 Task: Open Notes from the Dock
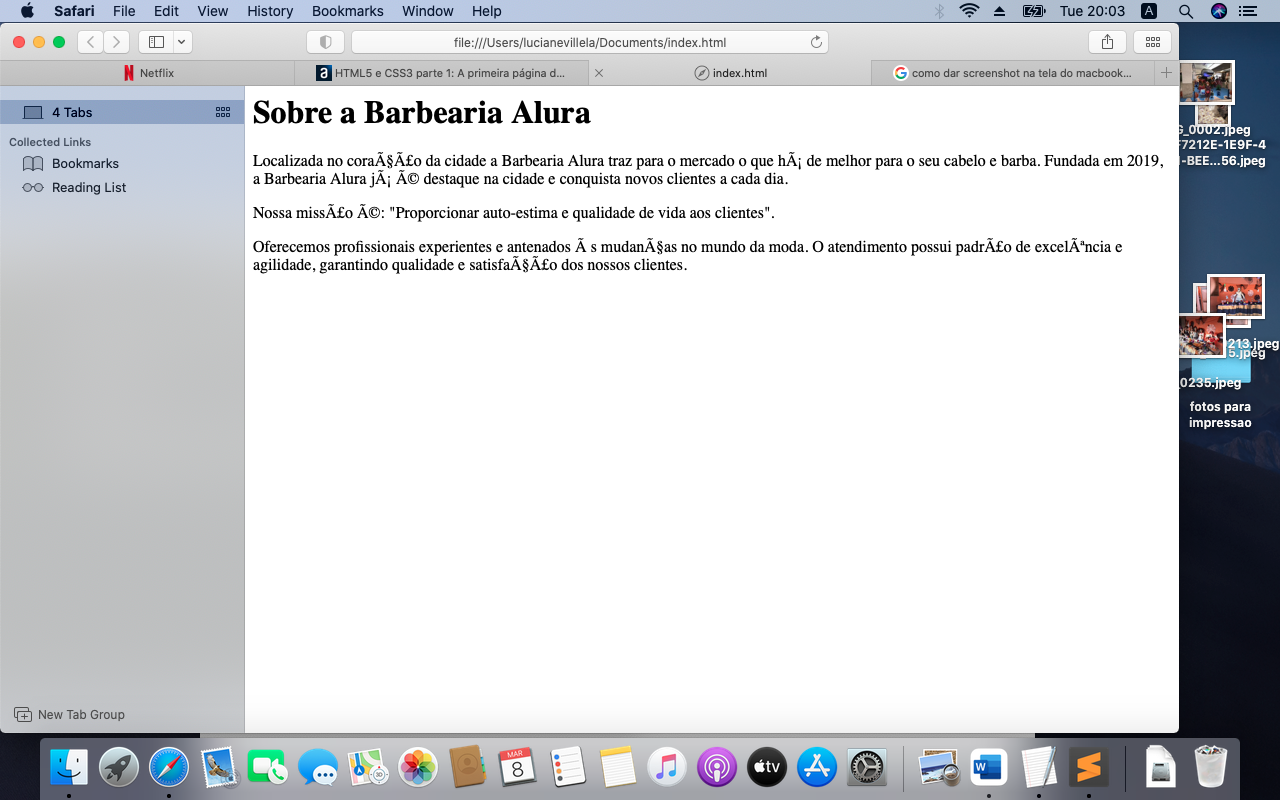click(x=617, y=768)
